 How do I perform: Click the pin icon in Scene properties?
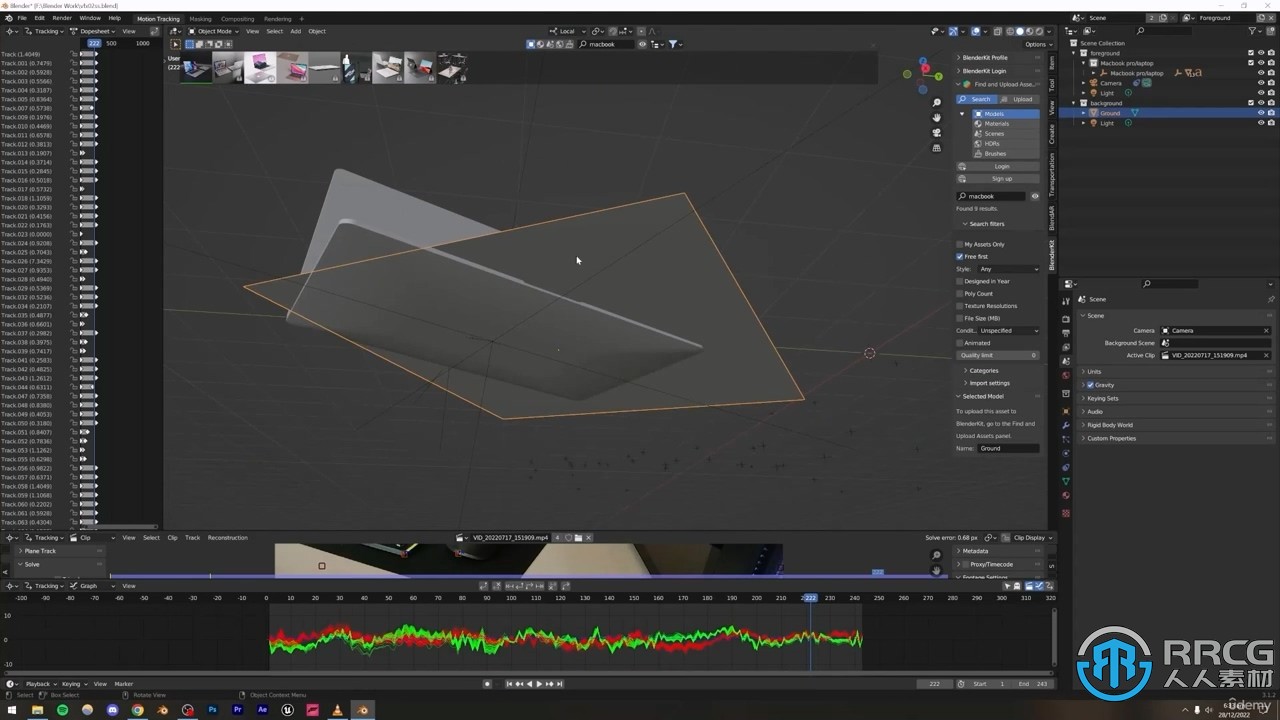(1271, 299)
